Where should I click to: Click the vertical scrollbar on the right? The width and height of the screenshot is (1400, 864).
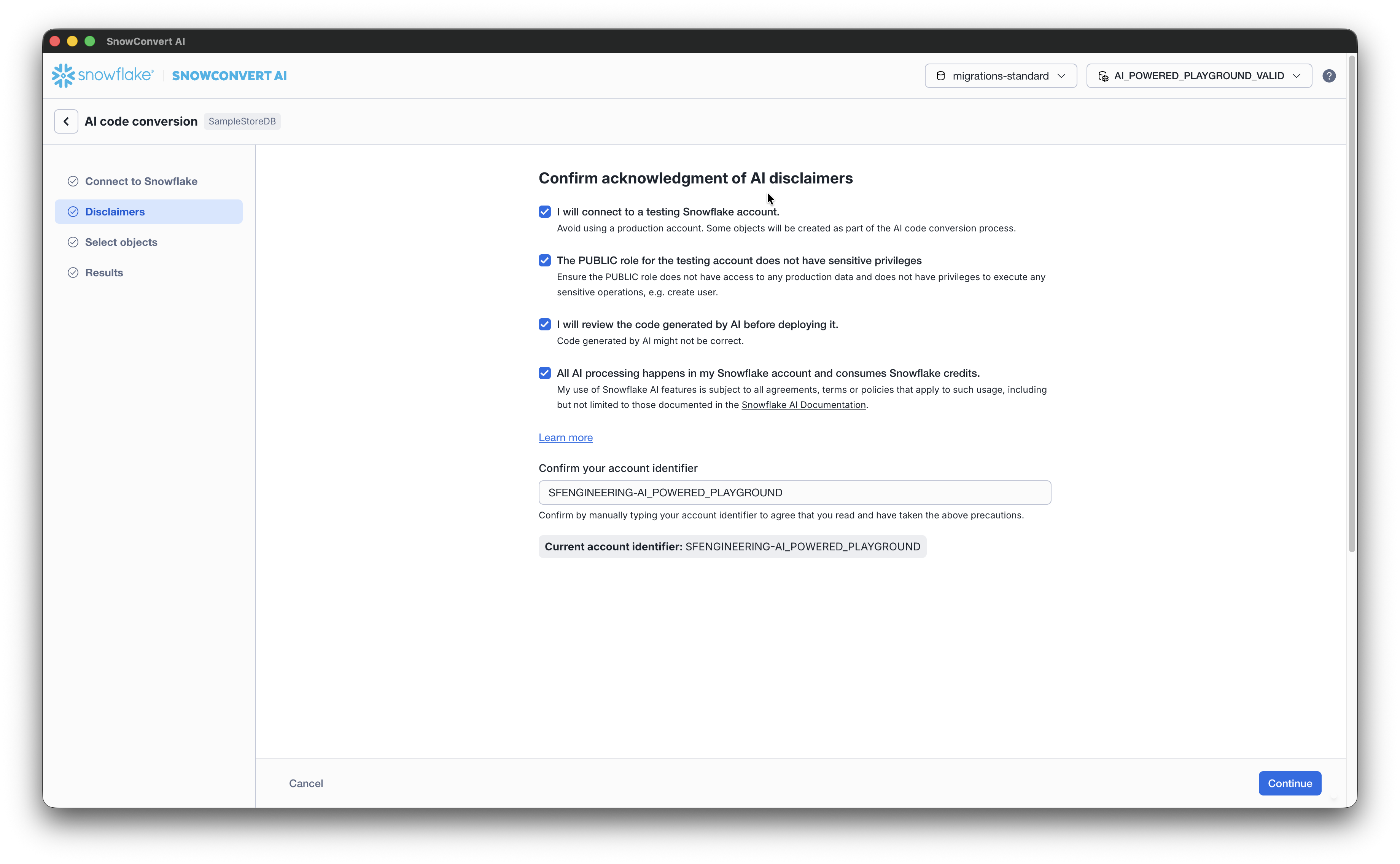1351,303
